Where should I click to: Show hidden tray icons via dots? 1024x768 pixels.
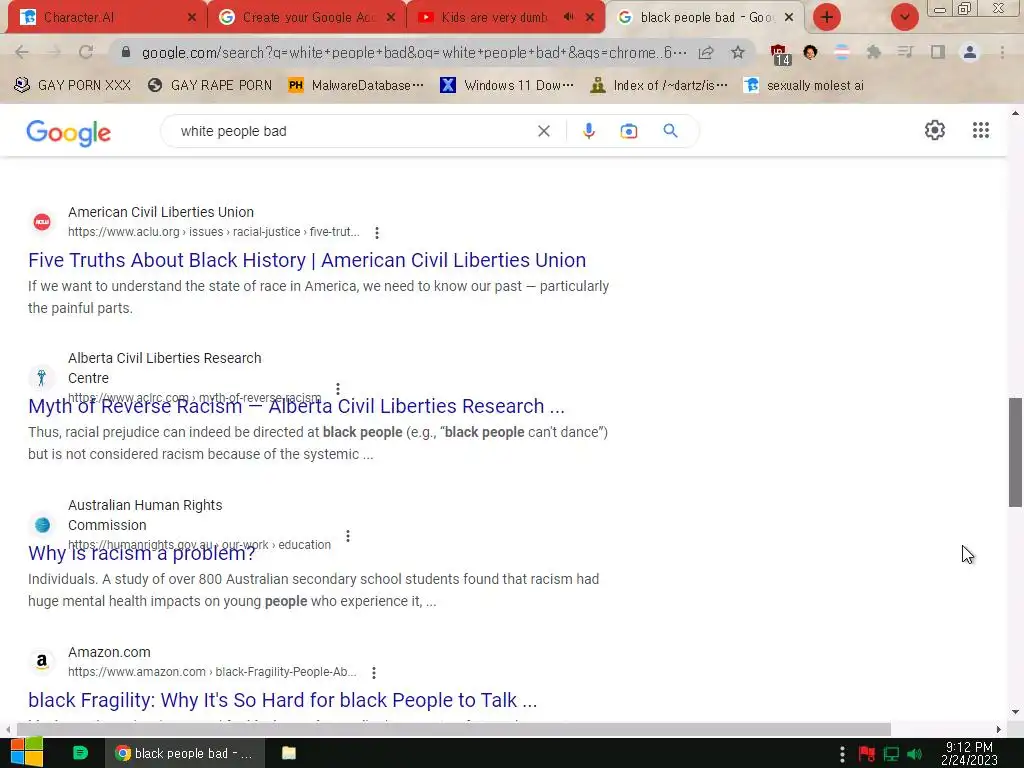pyautogui.click(x=842, y=754)
